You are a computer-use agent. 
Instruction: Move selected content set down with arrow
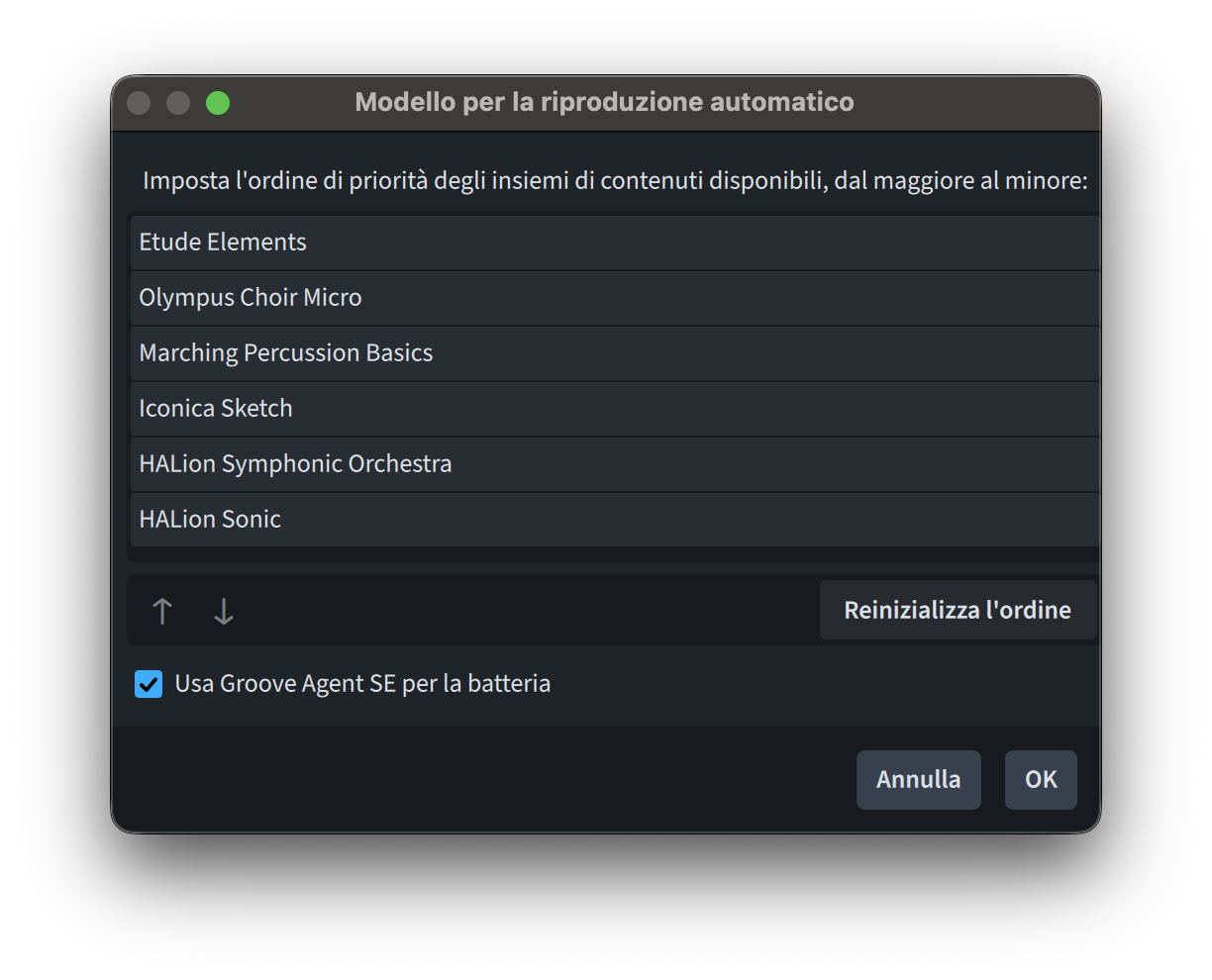click(224, 611)
